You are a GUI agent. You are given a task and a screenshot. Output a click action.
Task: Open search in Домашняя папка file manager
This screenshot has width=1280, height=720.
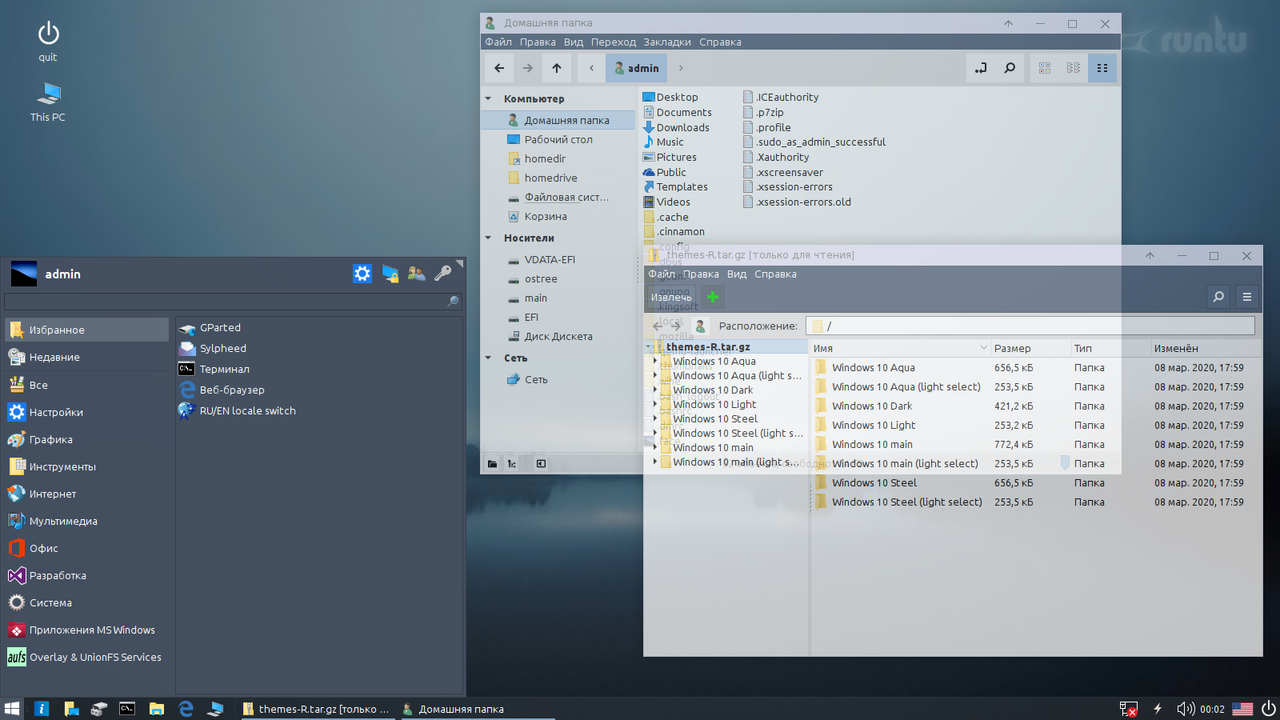click(1010, 68)
